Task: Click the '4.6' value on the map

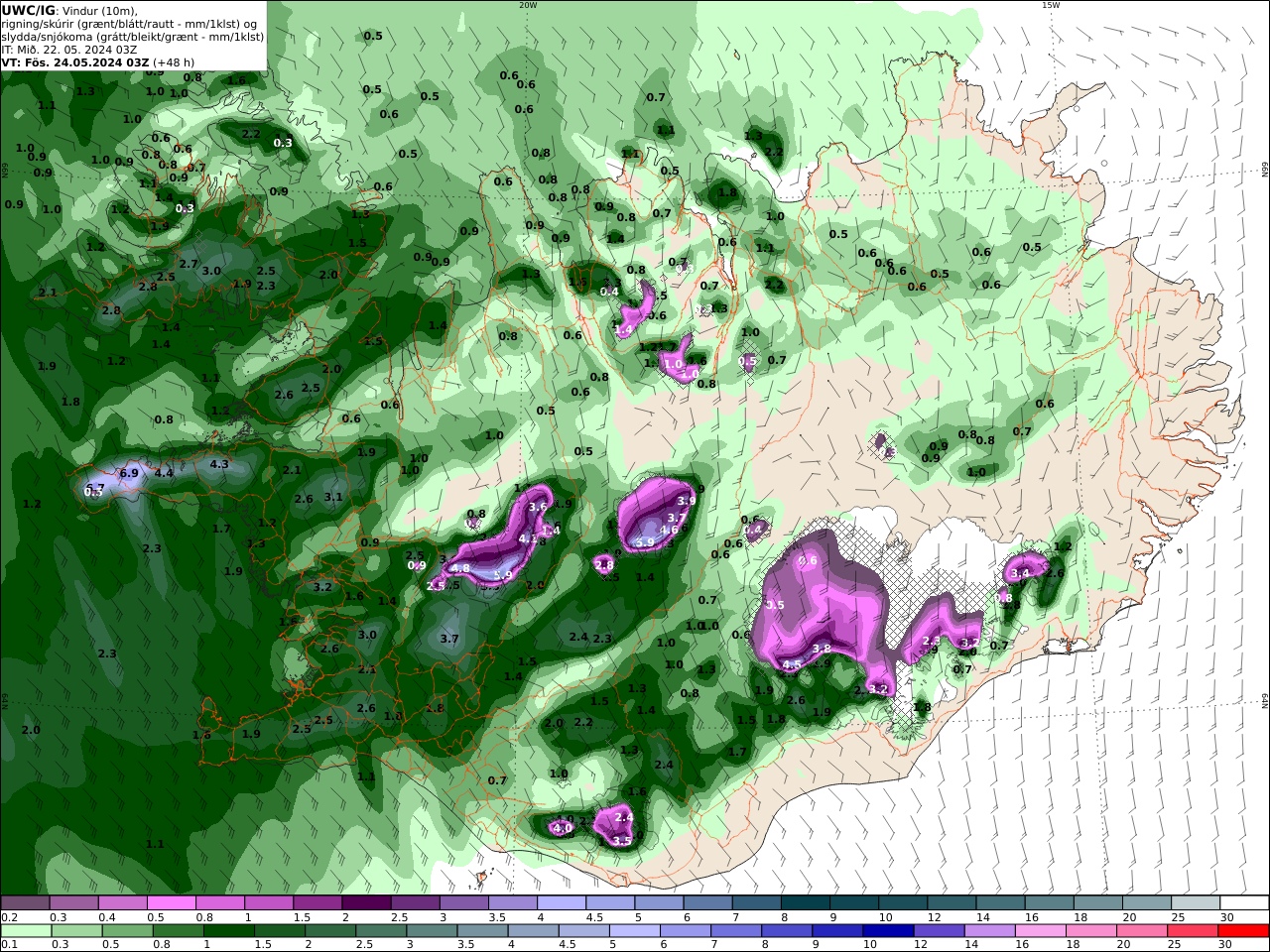Action: tap(669, 530)
